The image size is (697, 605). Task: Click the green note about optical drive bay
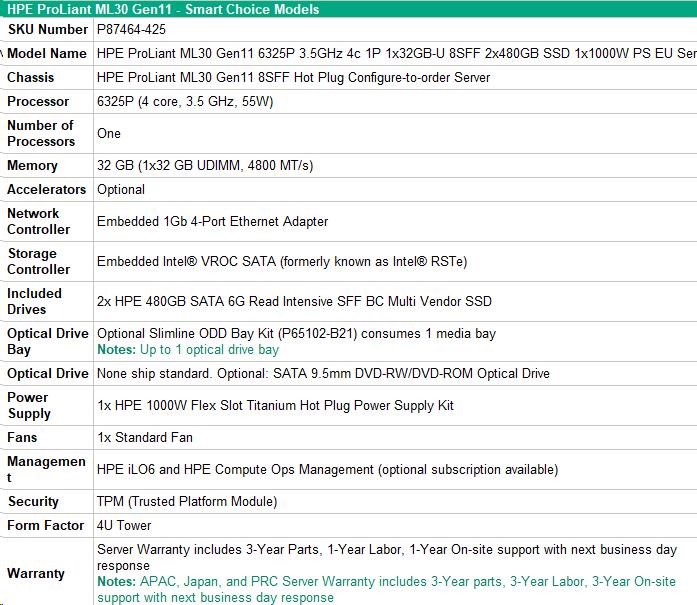pos(187,350)
